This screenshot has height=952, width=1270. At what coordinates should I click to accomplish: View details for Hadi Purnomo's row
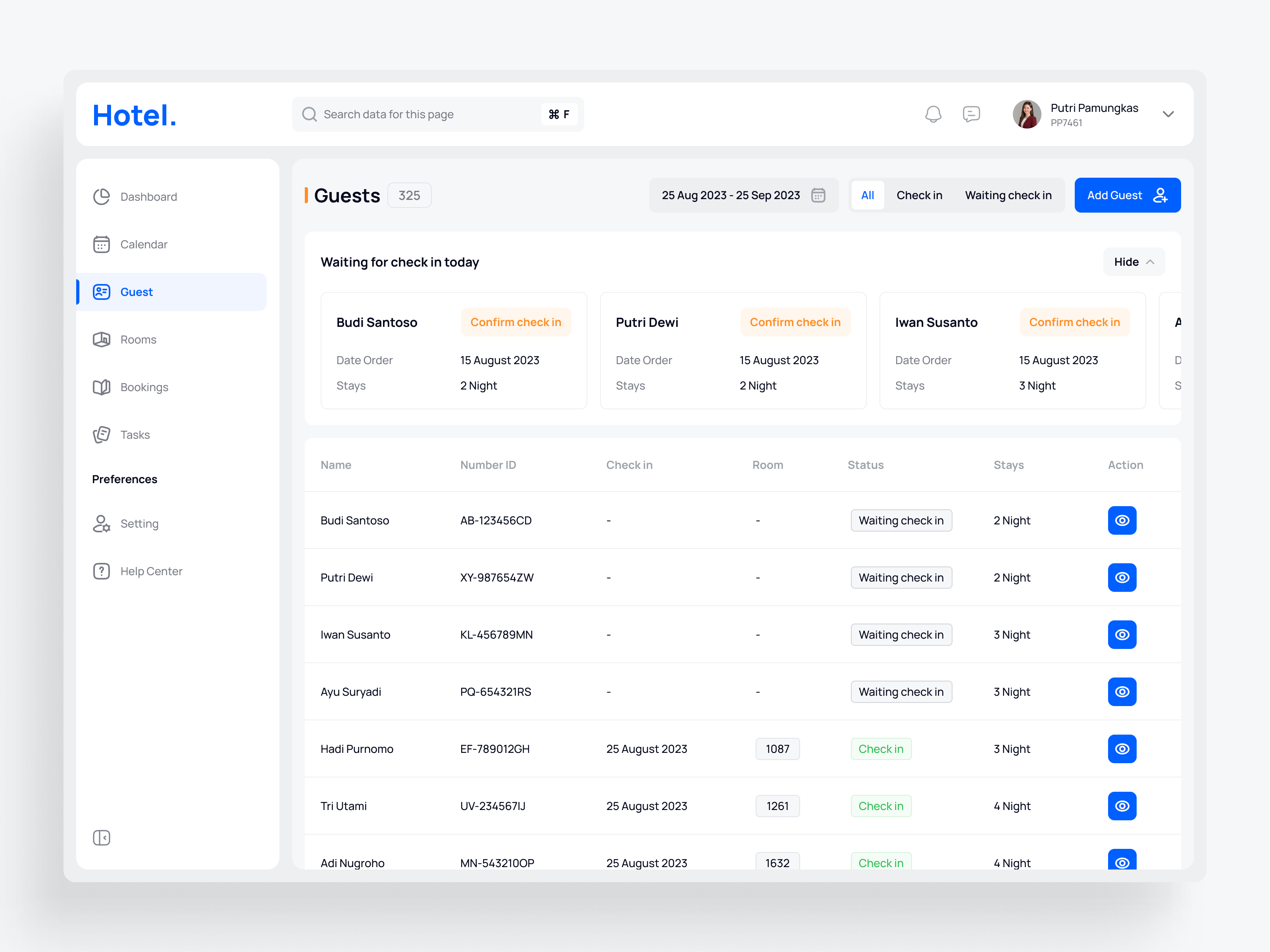[x=1122, y=748]
